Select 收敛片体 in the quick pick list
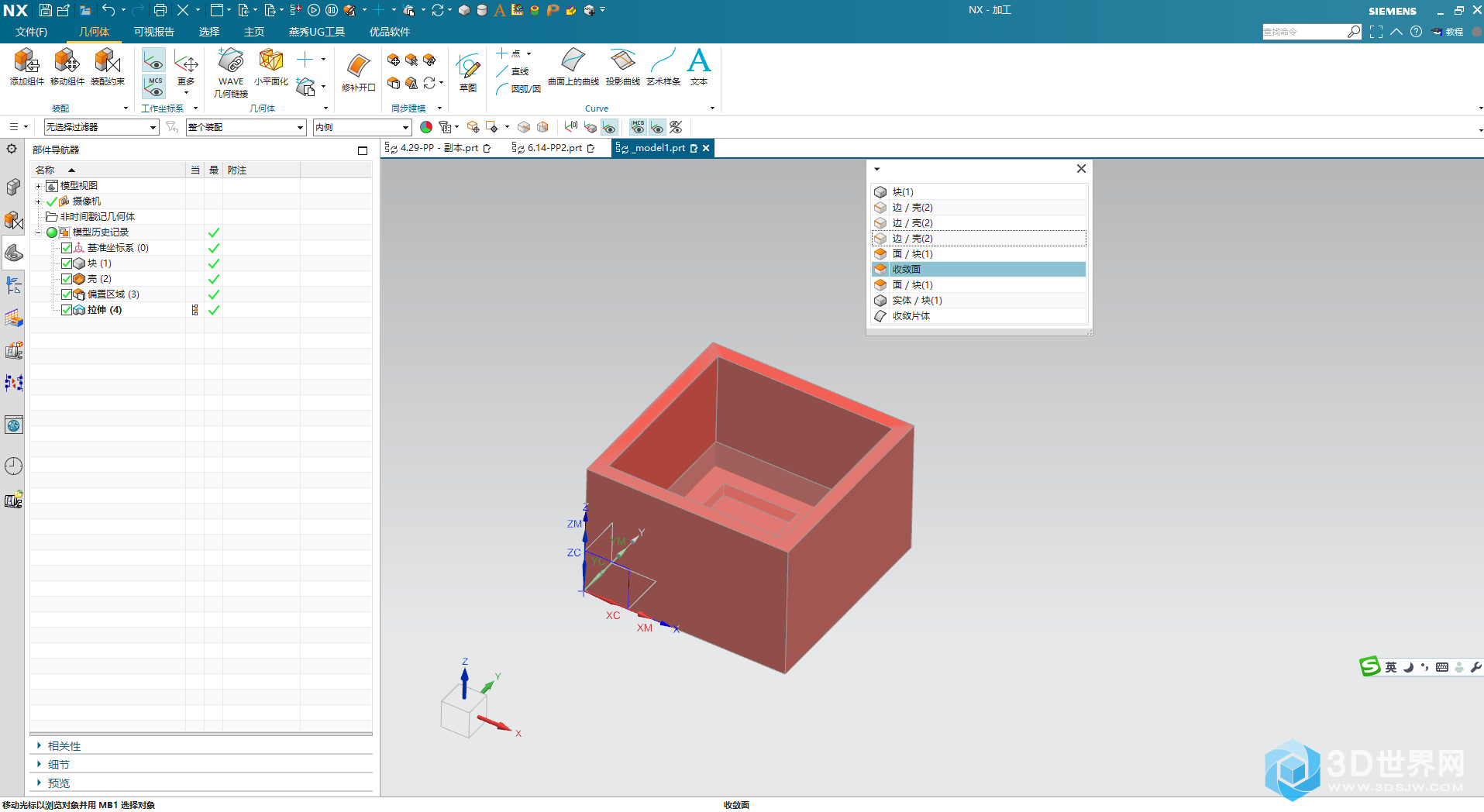Viewport: 1484px width, 812px height. click(979, 316)
